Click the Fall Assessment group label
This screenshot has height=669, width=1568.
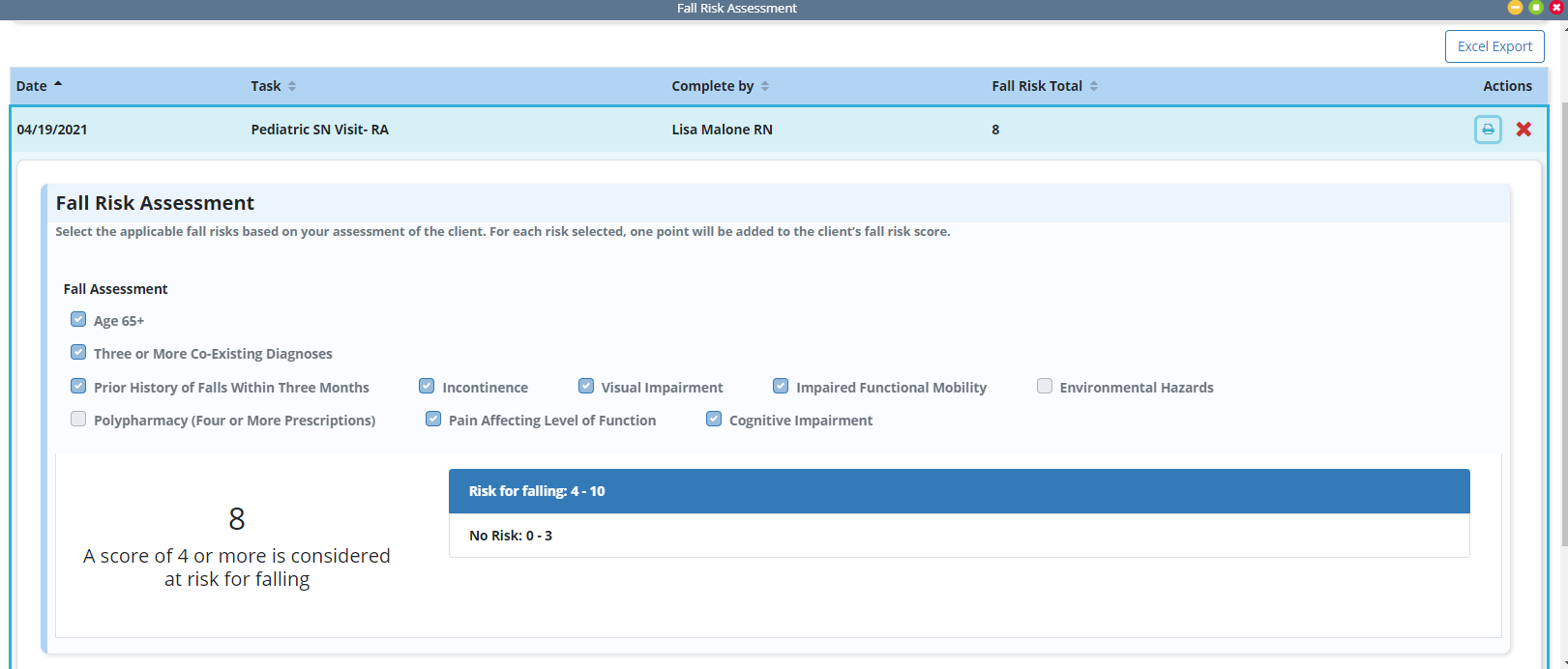pos(116,289)
